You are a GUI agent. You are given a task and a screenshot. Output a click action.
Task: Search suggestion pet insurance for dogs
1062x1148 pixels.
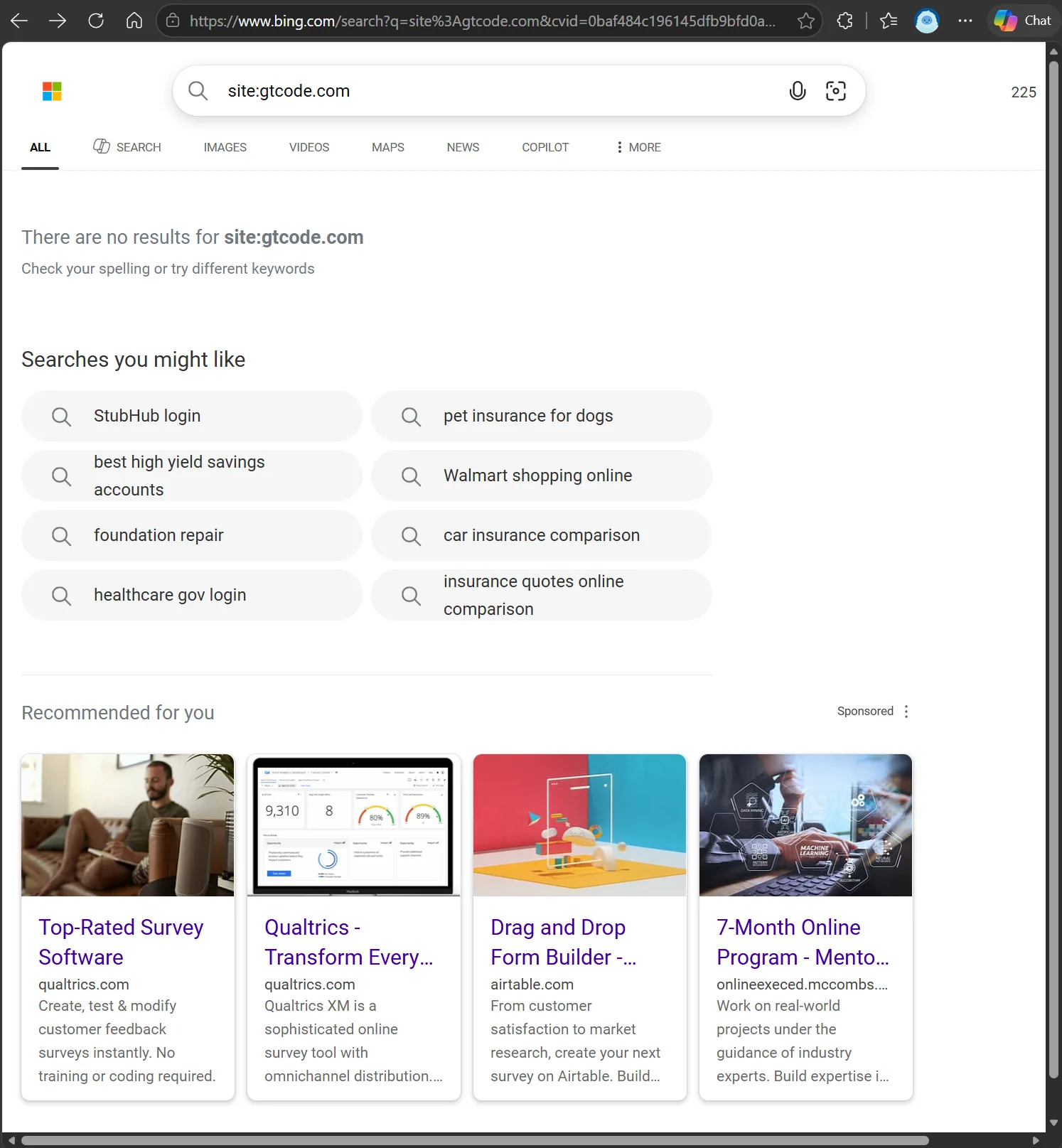coord(542,416)
